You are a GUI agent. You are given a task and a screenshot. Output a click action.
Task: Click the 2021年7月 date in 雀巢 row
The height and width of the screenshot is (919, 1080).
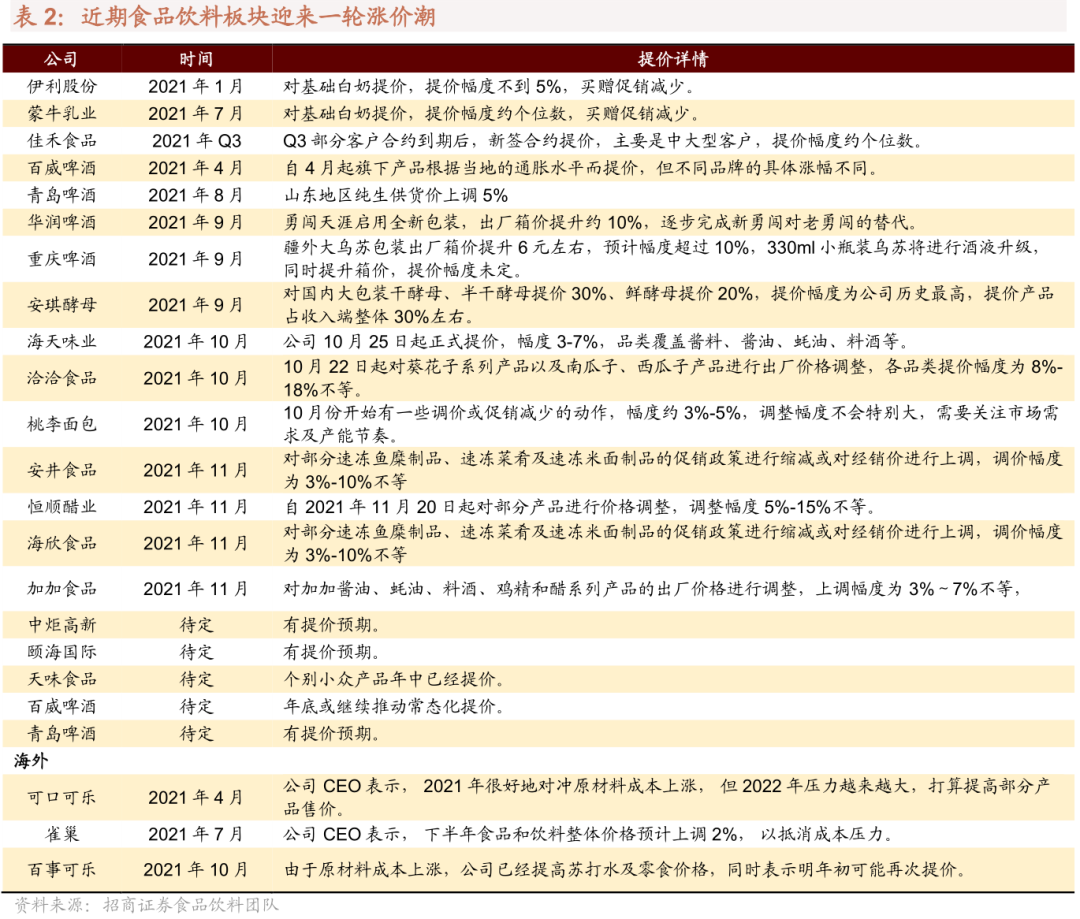coord(196,834)
